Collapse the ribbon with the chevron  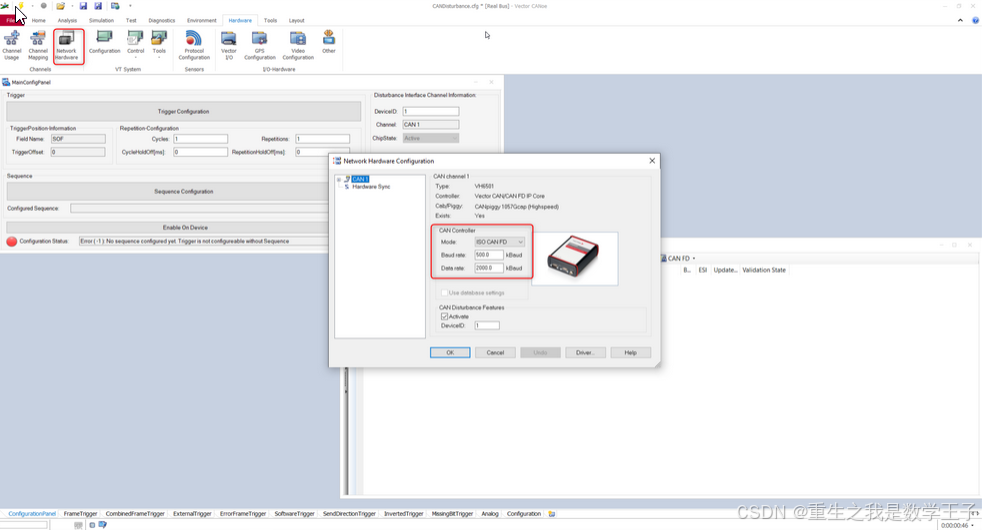coord(960,21)
